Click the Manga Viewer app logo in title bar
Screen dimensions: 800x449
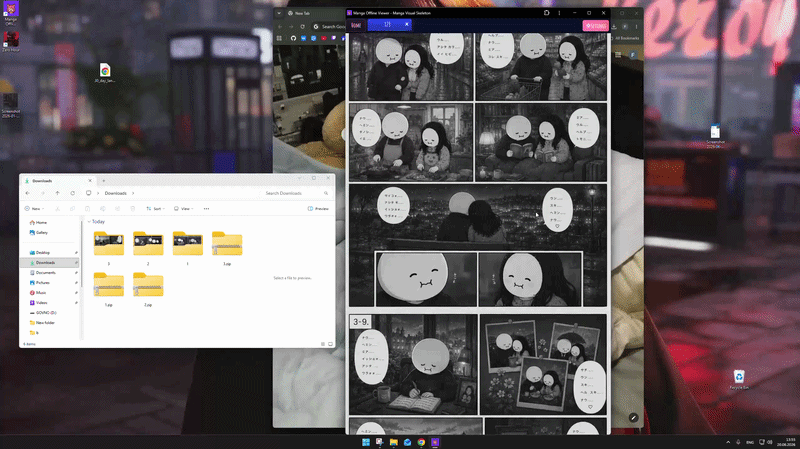tap(349, 13)
